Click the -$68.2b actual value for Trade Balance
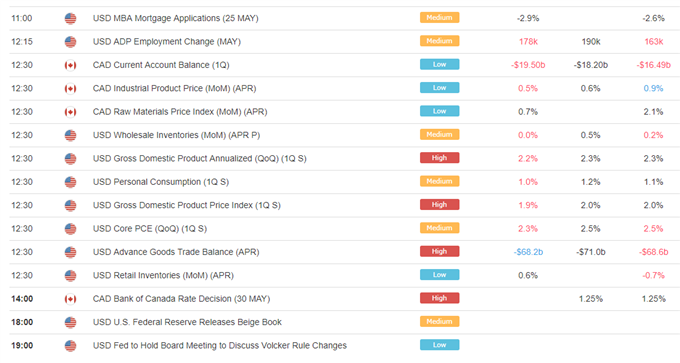Image resolution: width=680 pixels, height=363 pixels. (528, 252)
